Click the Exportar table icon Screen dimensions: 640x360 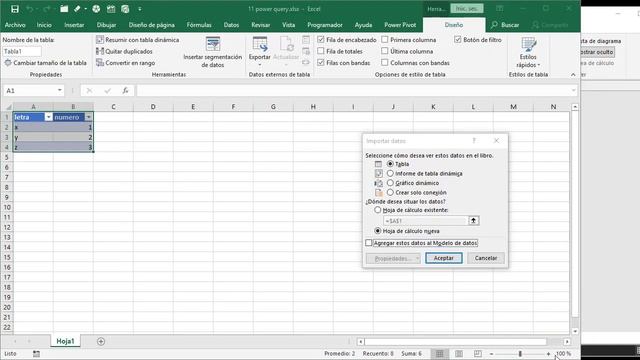coord(260,44)
